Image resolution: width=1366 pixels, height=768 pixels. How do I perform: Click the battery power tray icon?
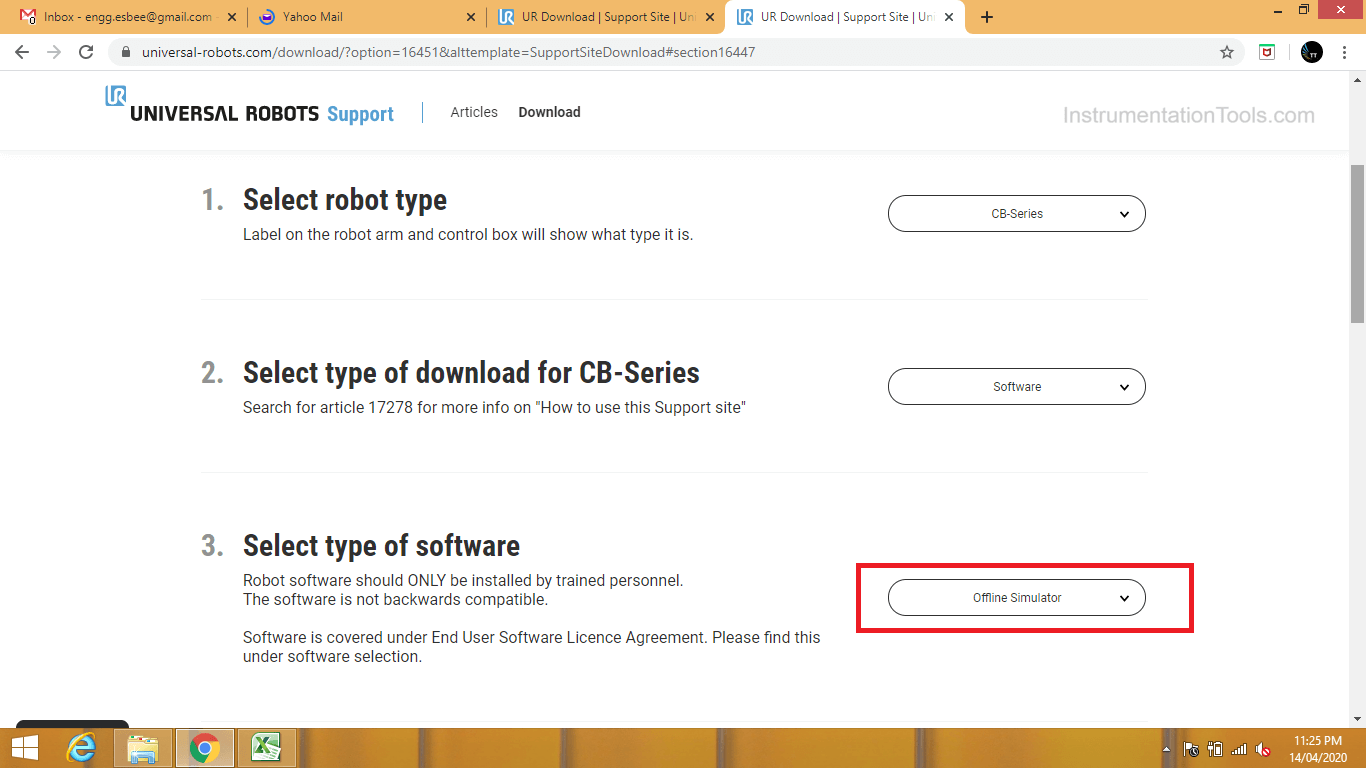coord(1215,748)
